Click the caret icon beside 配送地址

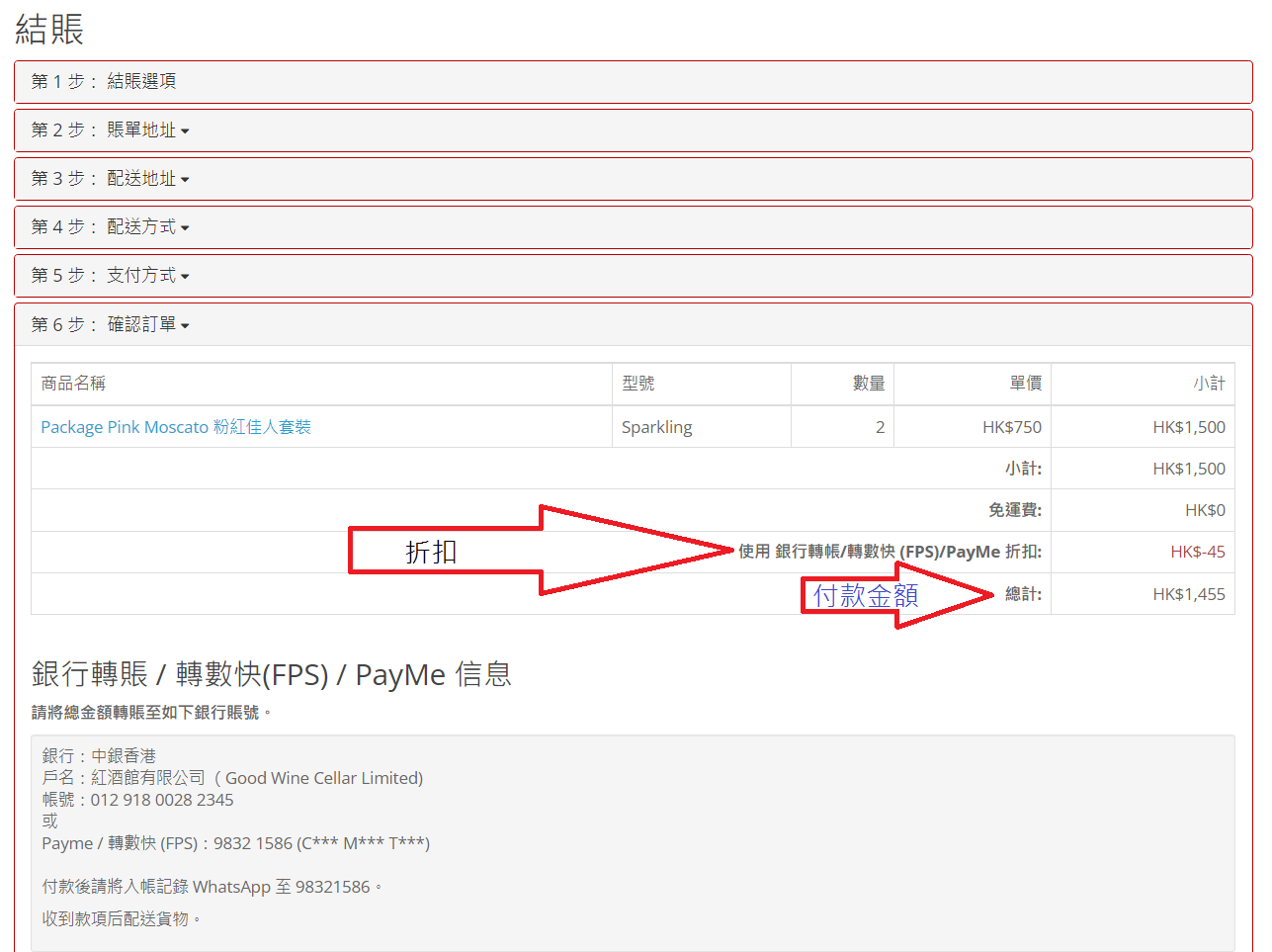[185, 180]
